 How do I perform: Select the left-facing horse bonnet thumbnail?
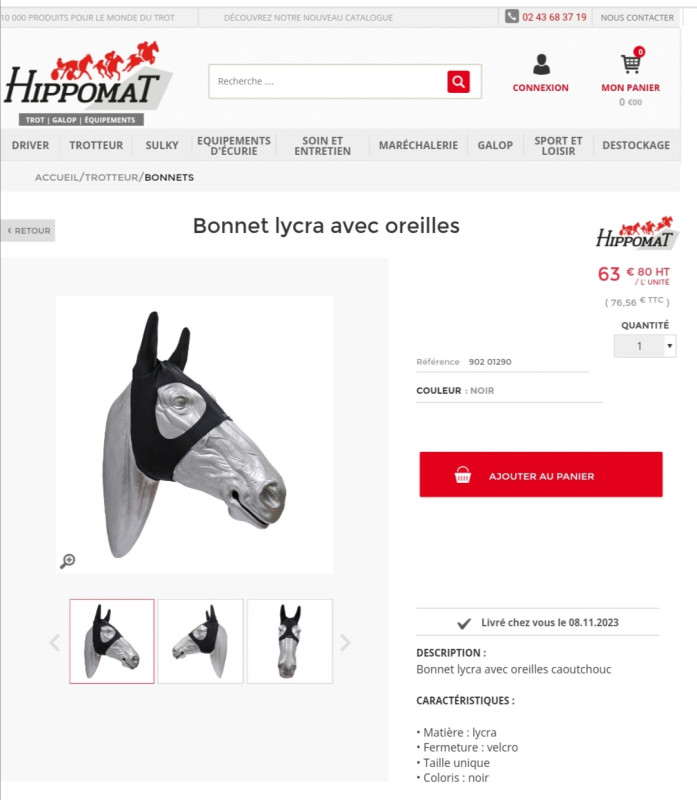point(201,641)
